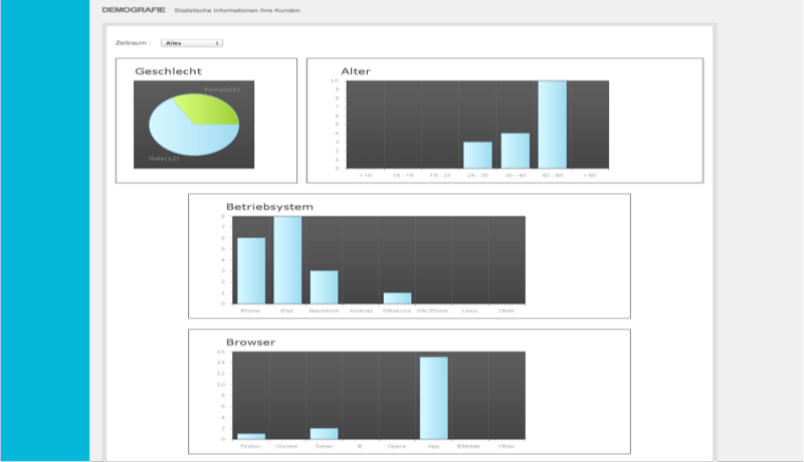
Task: Select the 40-50 age bar in Alter
Action: pyautogui.click(x=552, y=124)
